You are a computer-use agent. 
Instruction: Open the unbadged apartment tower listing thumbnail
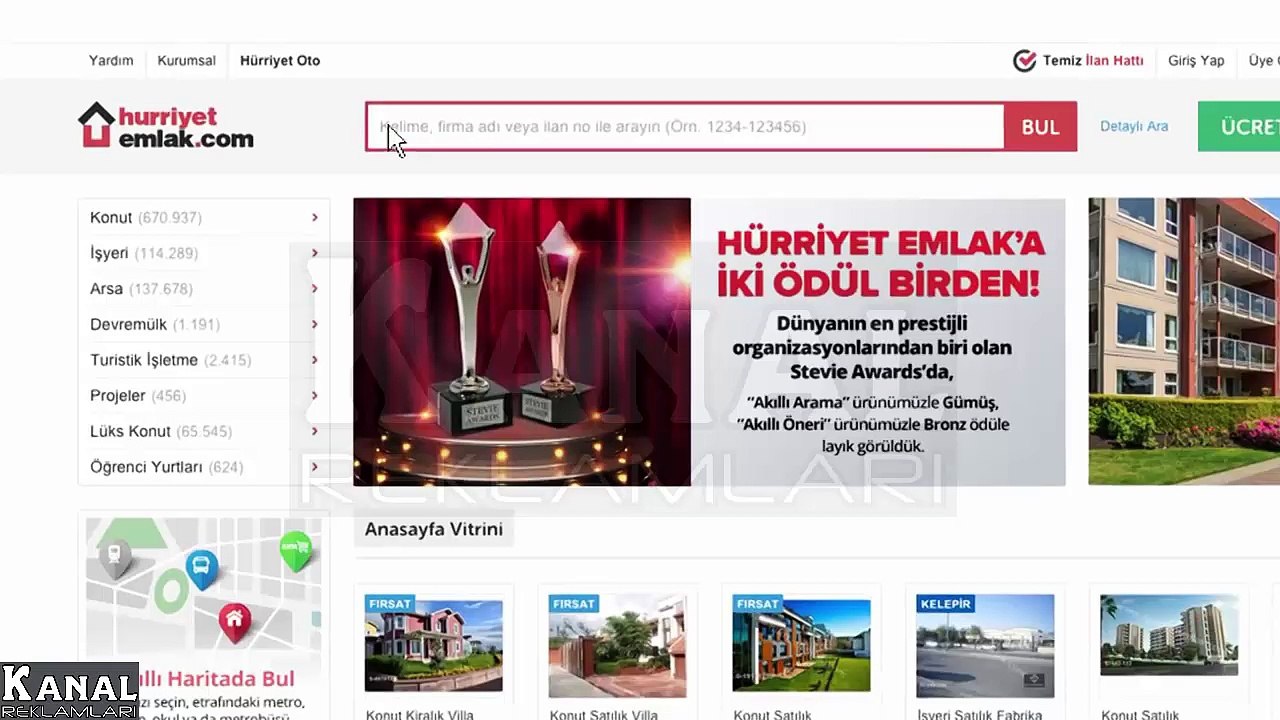pyautogui.click(x=1169, y=635)
